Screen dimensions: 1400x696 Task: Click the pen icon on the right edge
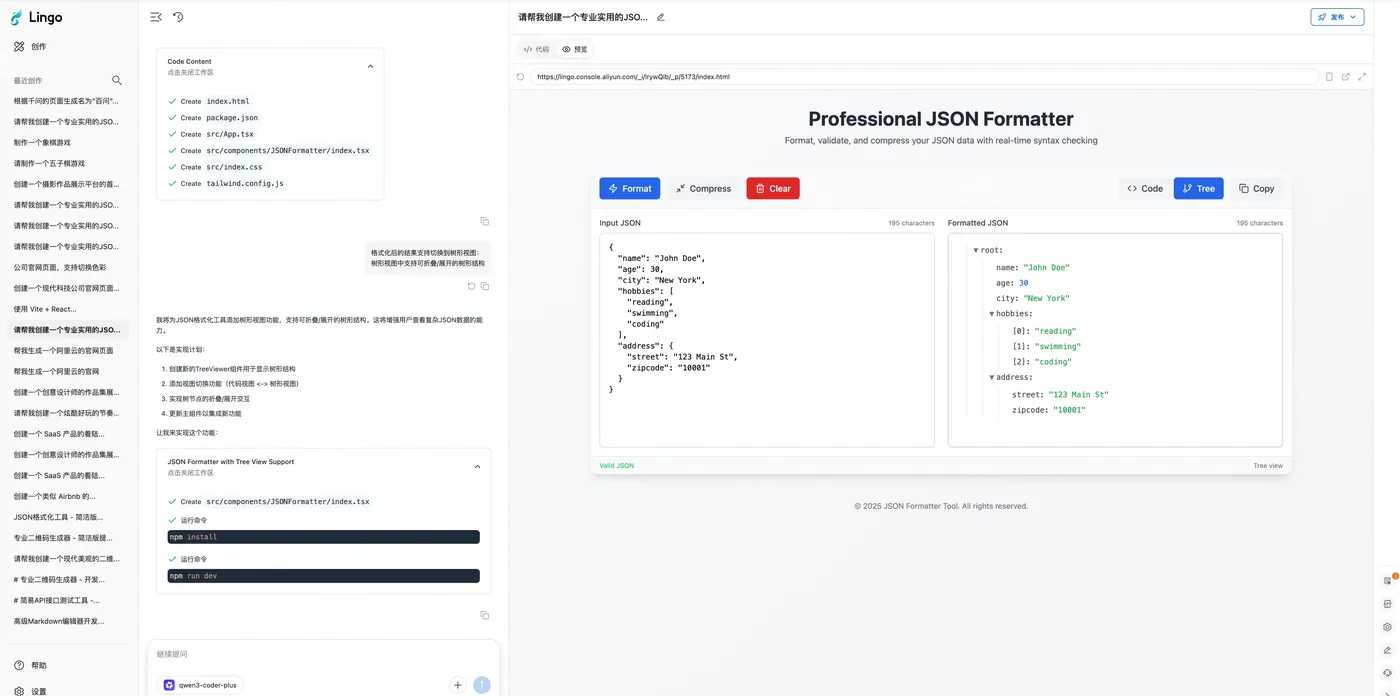tap(1388, 650)
